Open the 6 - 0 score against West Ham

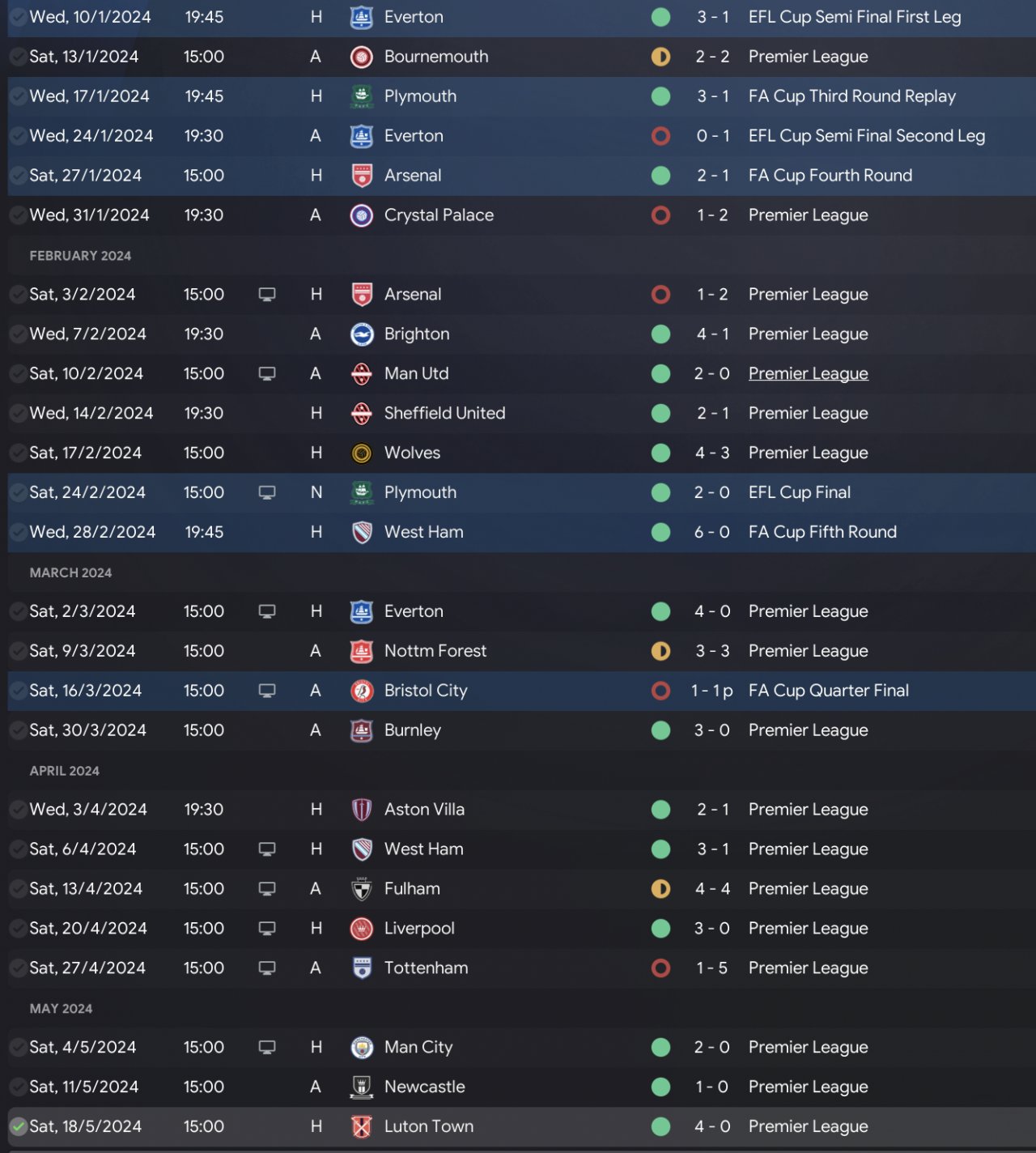[x=711, y=533]
